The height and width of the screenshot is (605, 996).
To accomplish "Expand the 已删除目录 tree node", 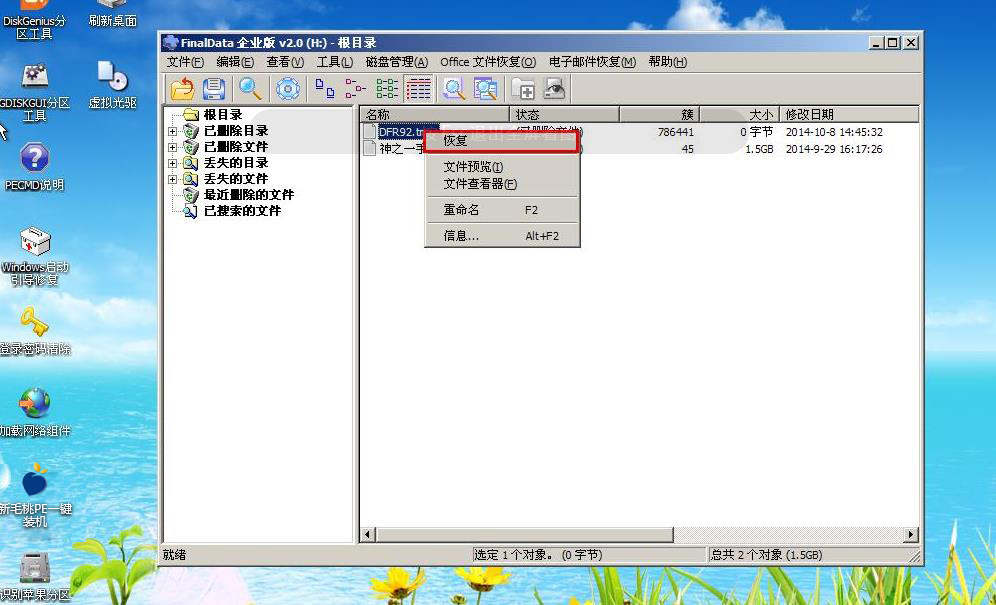I will tap(172, 131).
